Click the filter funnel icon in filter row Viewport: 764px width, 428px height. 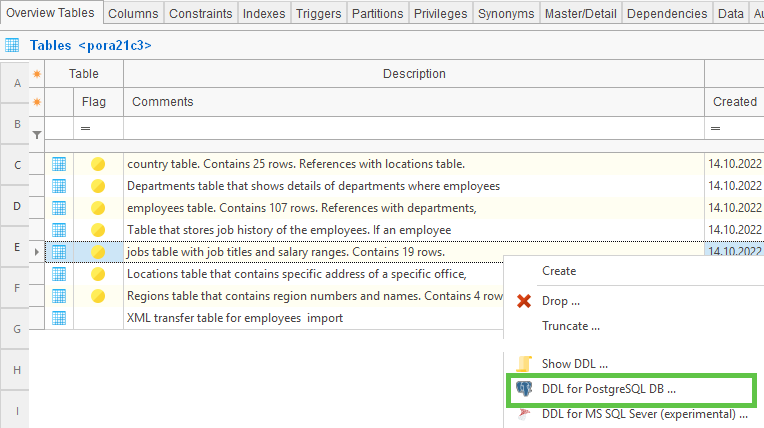37,135
